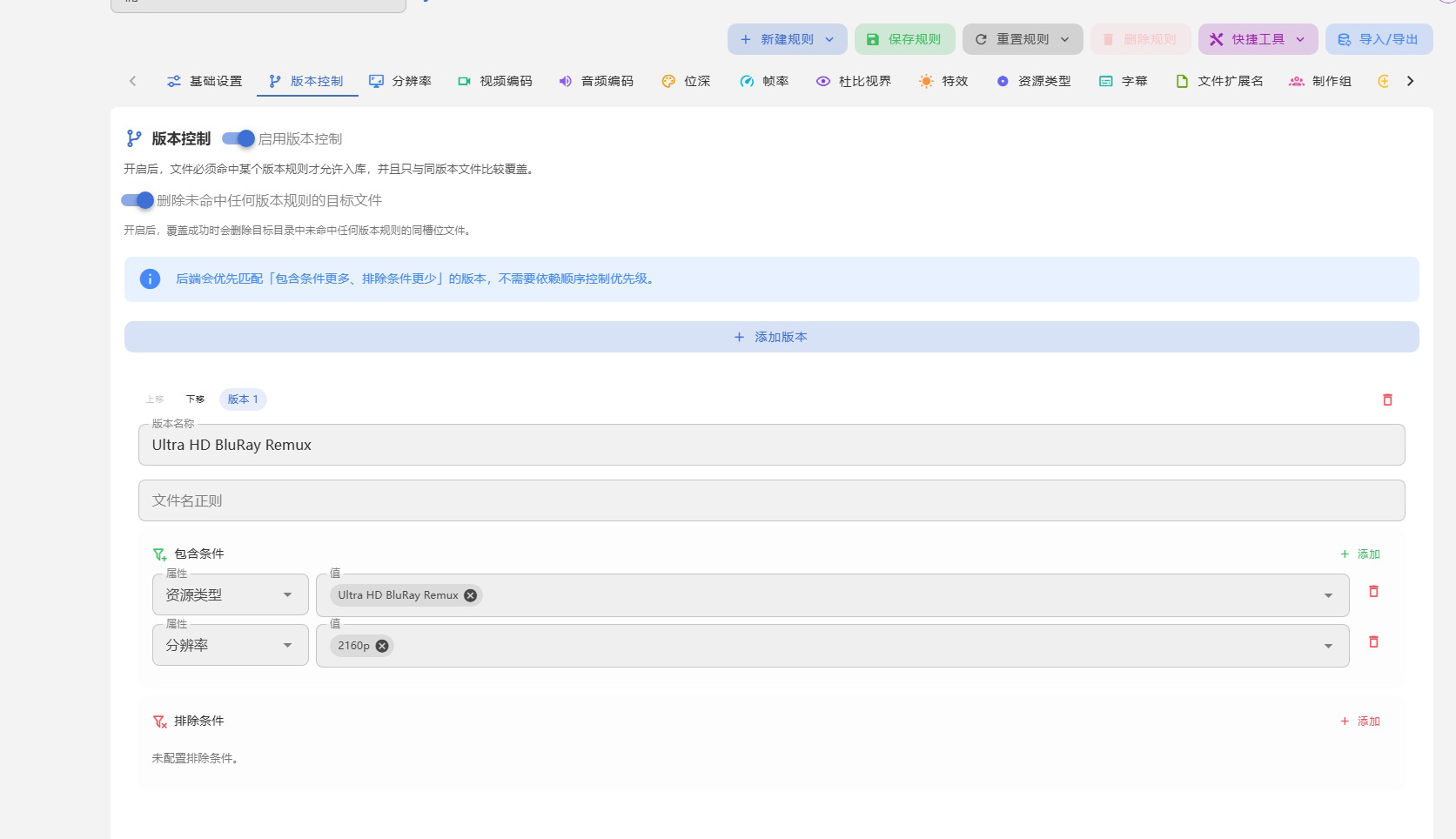
Task: Remove the 2160p chip
Action: (381, 646)
